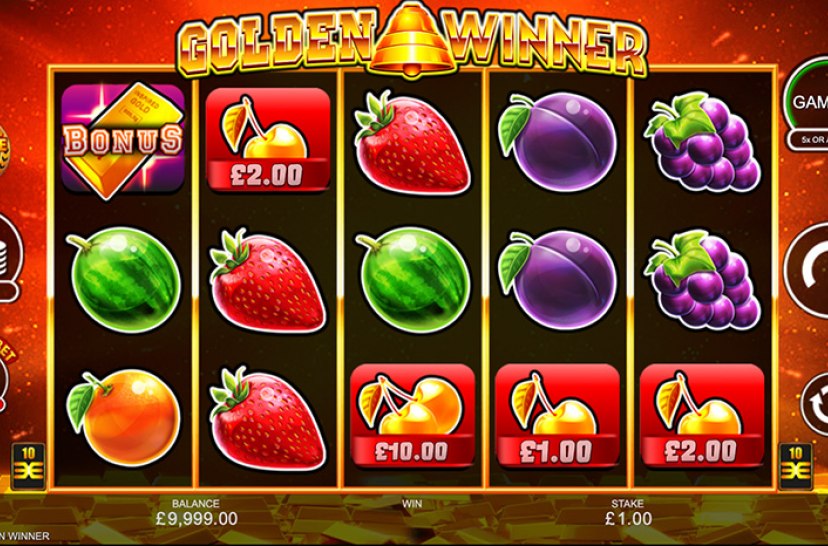Click the Stake £1.00 display

pos(628,512)
